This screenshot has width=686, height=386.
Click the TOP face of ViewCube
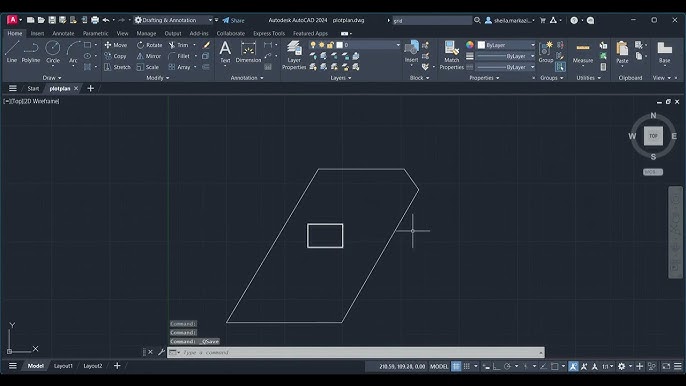tap(653, 136)
